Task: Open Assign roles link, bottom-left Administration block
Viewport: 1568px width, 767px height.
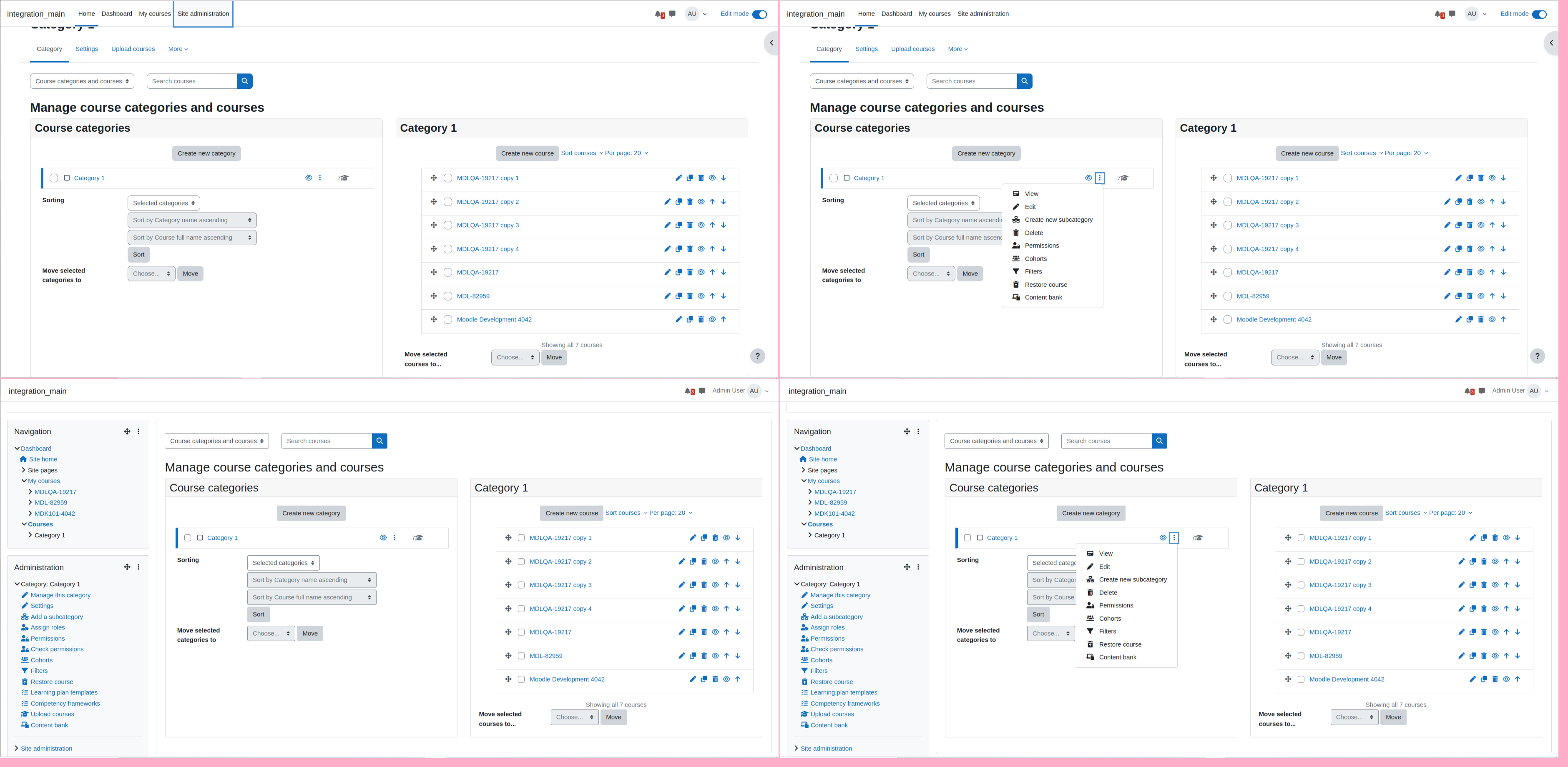Action: pos(48,628)
